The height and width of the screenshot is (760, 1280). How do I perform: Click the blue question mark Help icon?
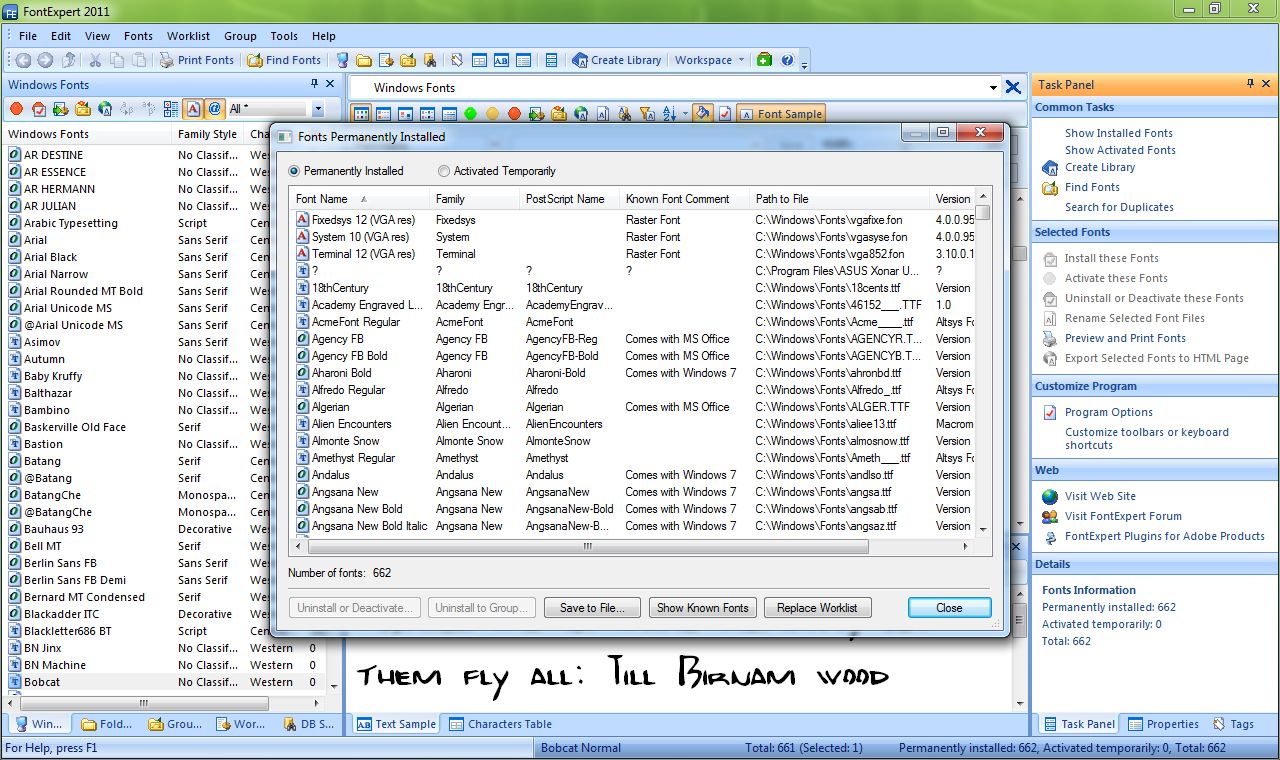pos(787,60)
